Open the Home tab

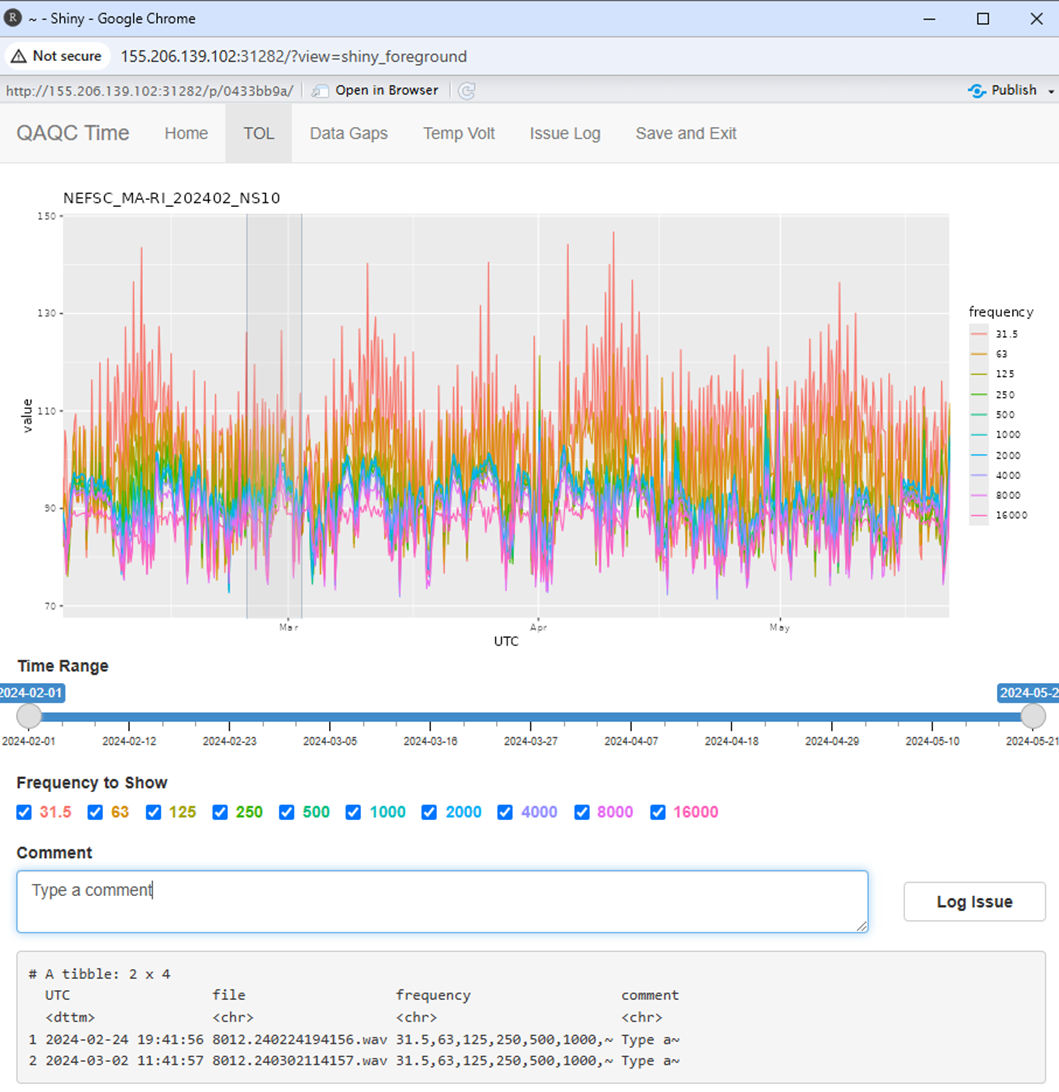186,133
